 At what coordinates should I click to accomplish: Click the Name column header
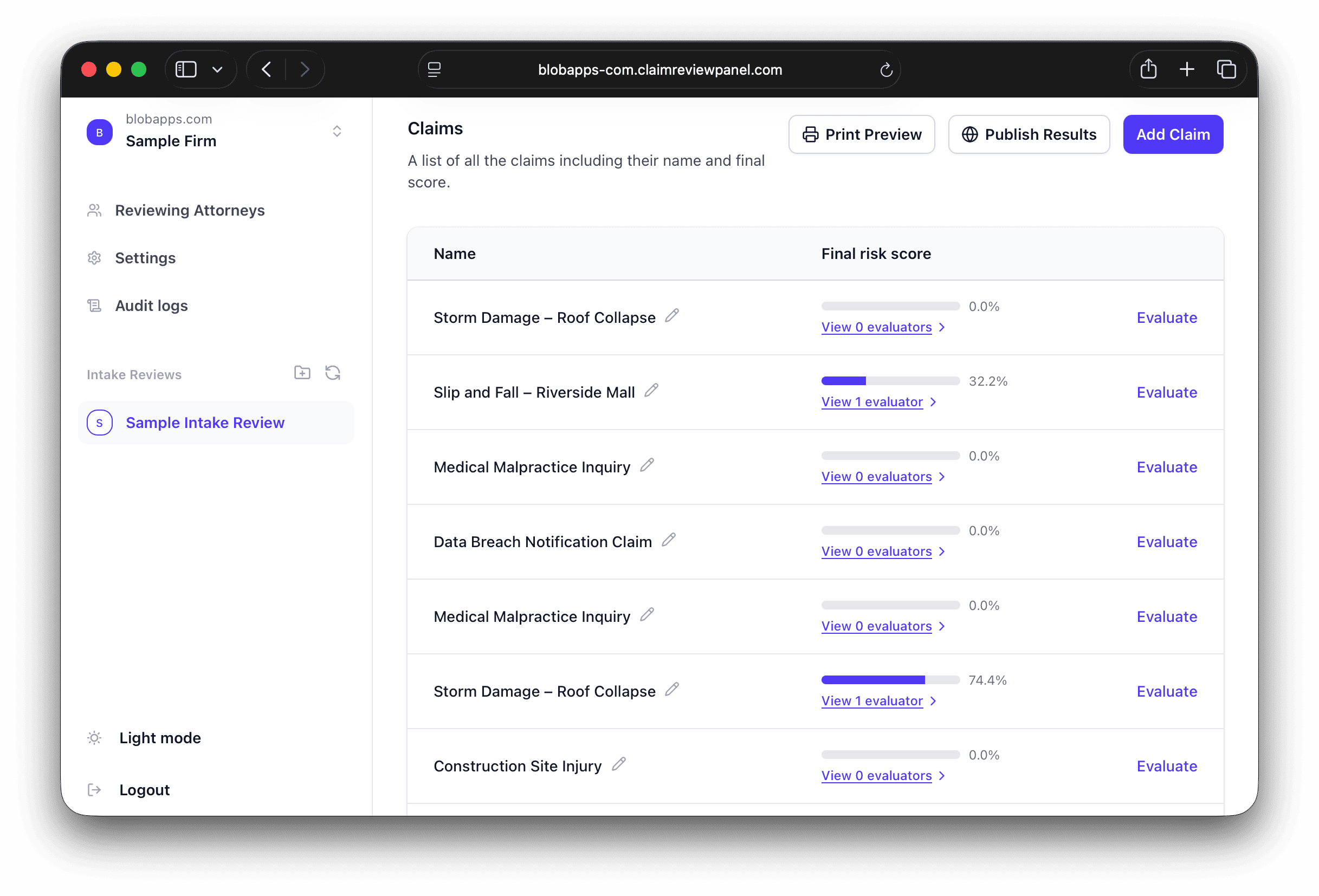(455, 254)
